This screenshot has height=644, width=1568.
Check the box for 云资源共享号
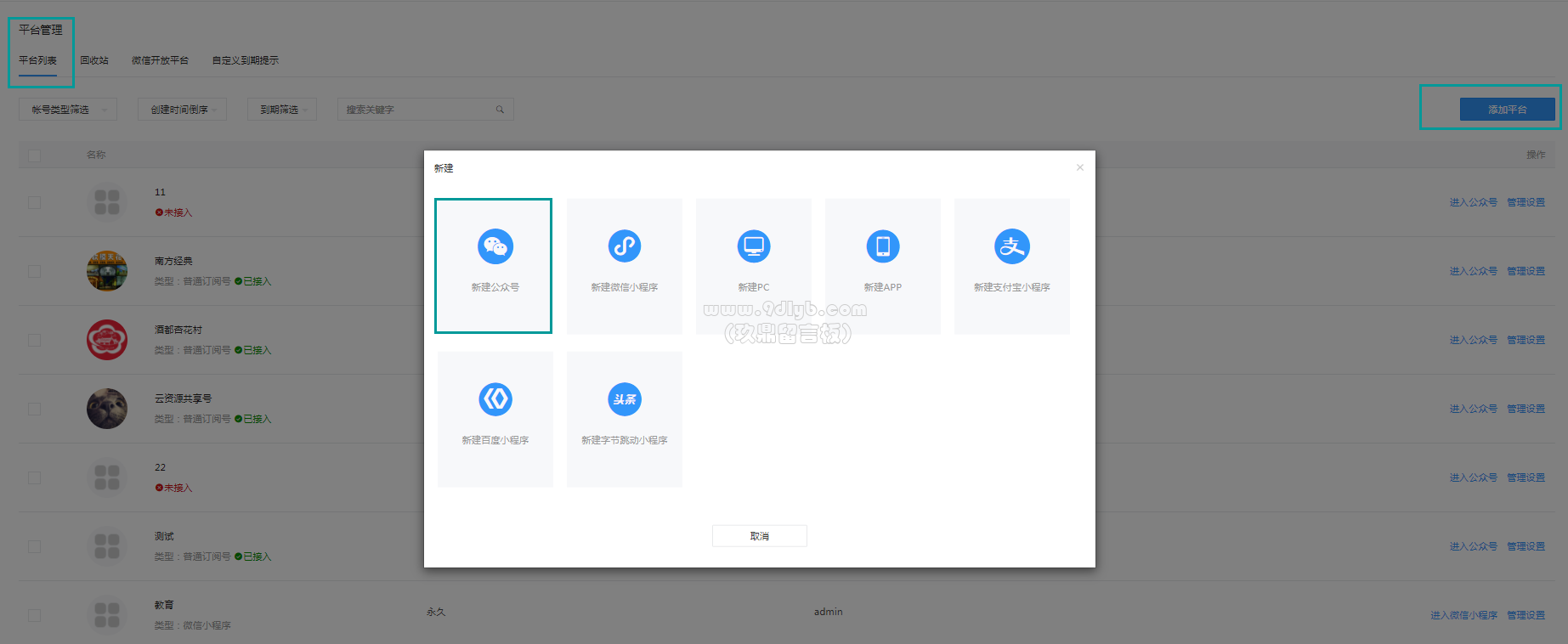34,409
